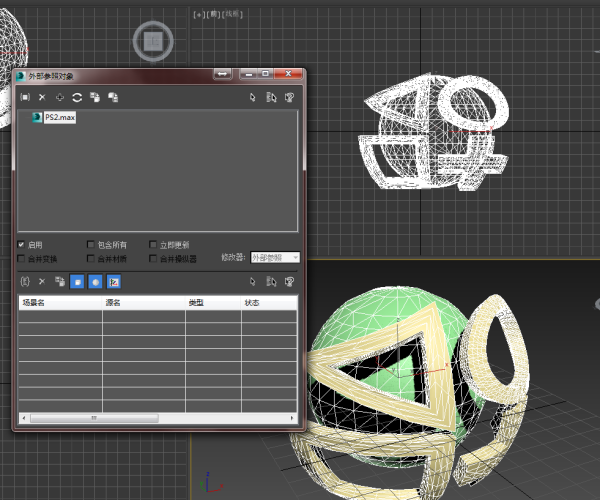Select by name icon in entity toolbar
600x500 pixels.
pyautogui.click(x=271, y=282)
